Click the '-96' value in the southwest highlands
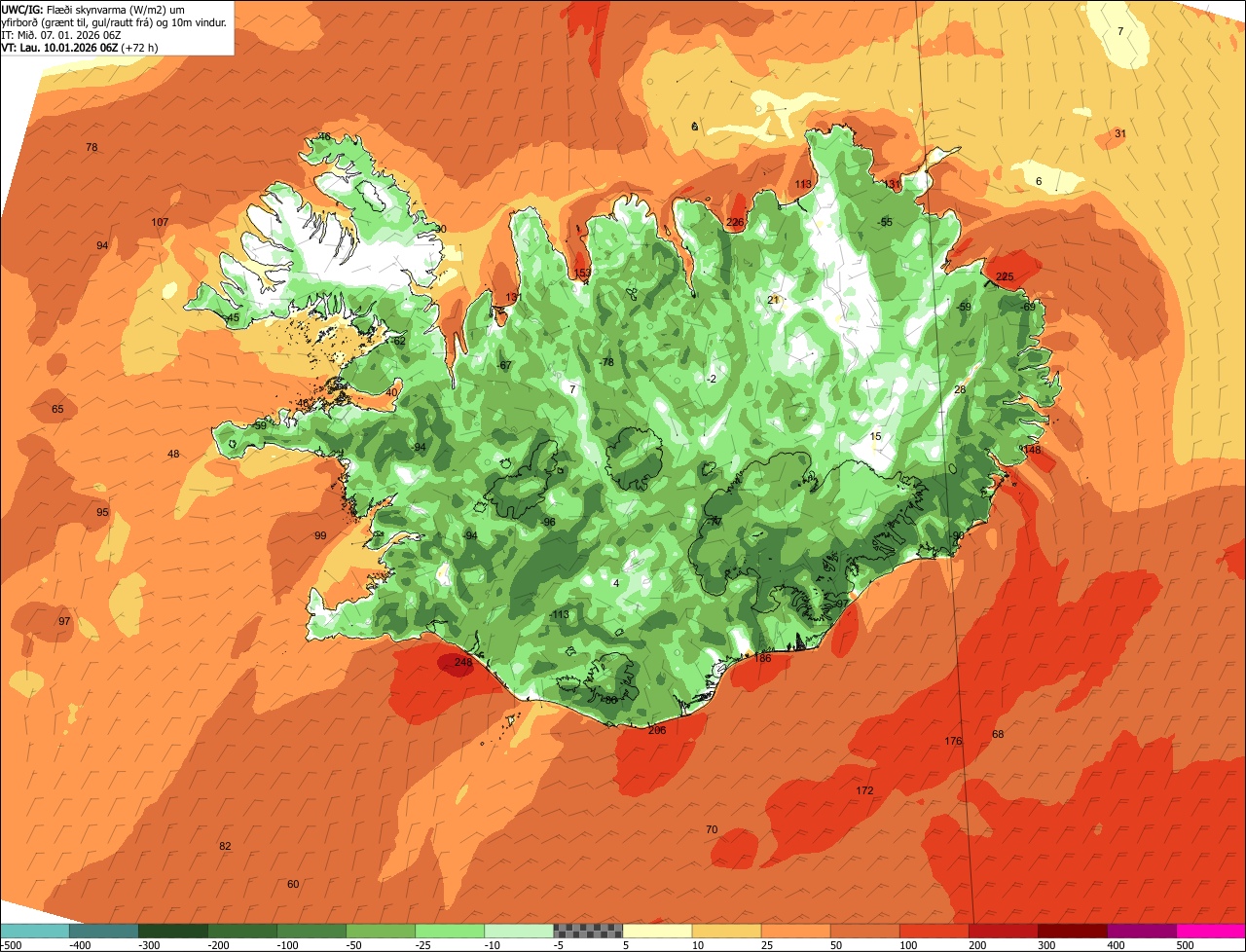1246x952 pixels. (x=548, y=523)
